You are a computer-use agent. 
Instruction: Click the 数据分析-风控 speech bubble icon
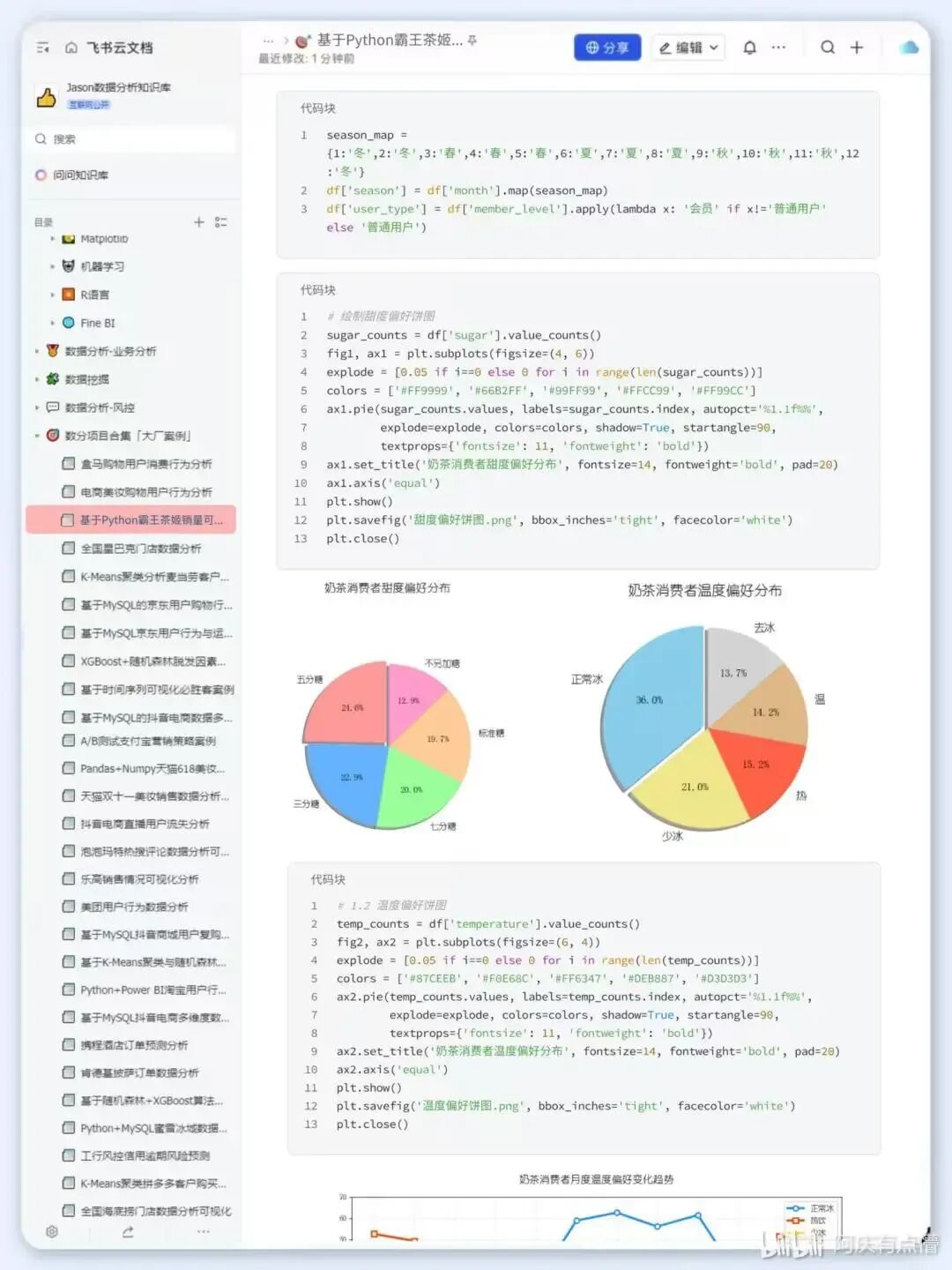(53, 407)
